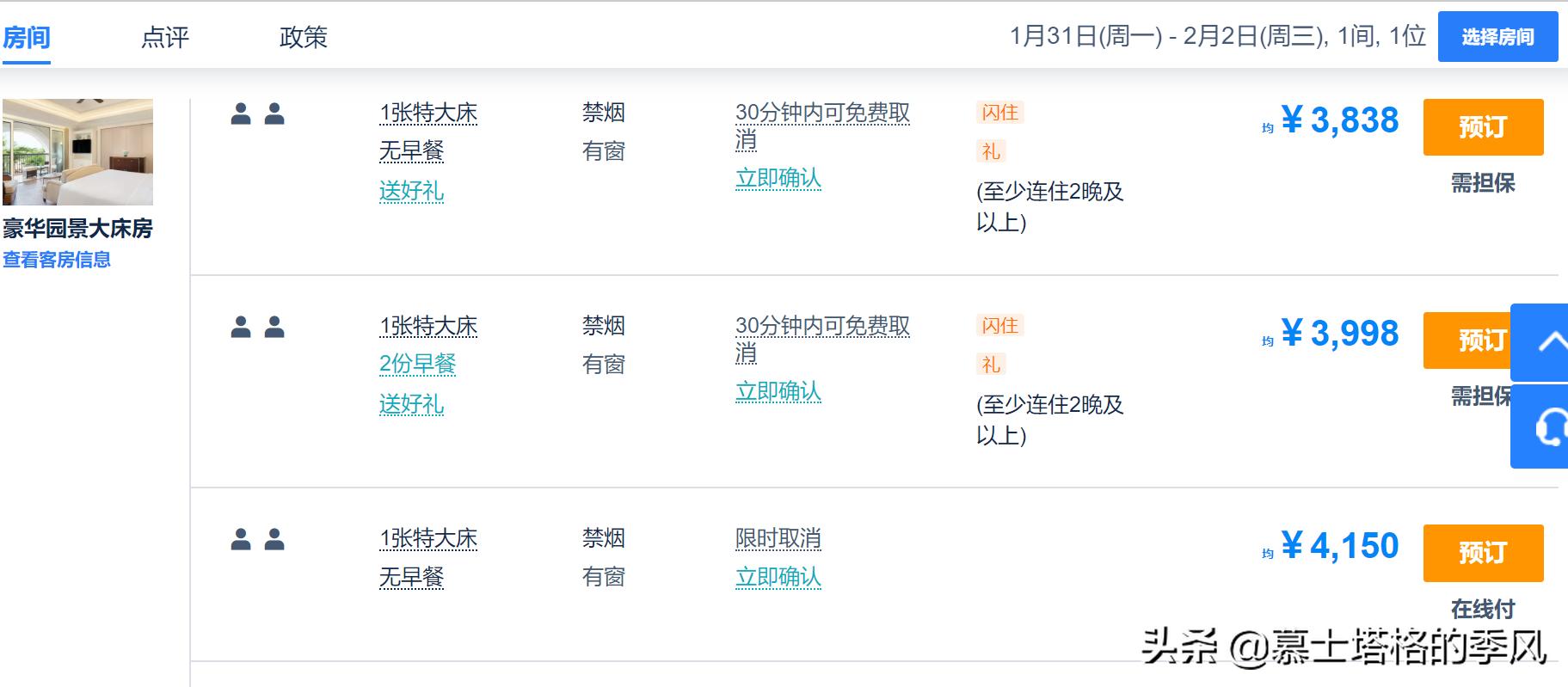
Task: View the 2份早餐 breakfast details
Action: 418,365
